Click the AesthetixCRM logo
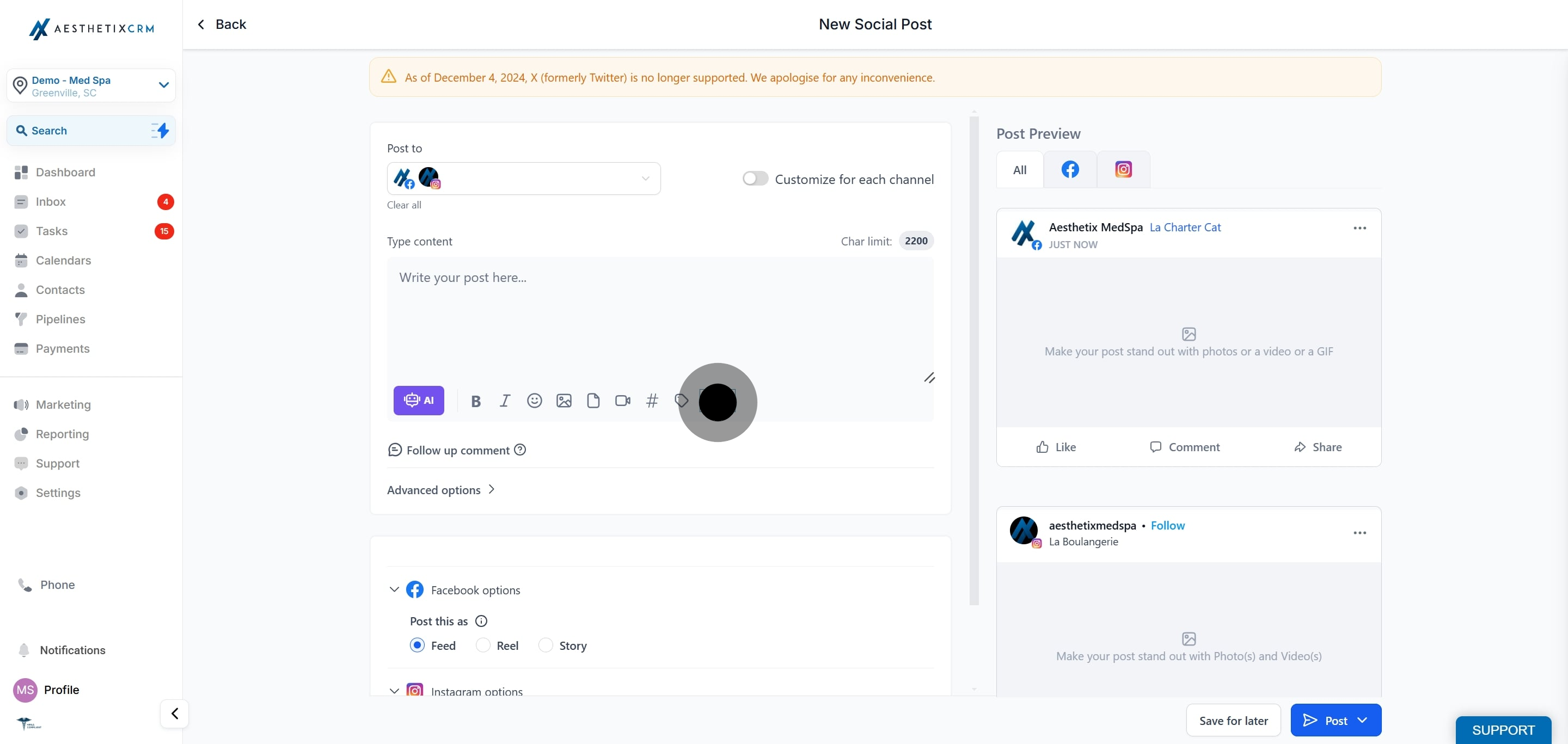This screenshot has width=1568, height=744. click(91, 28)
